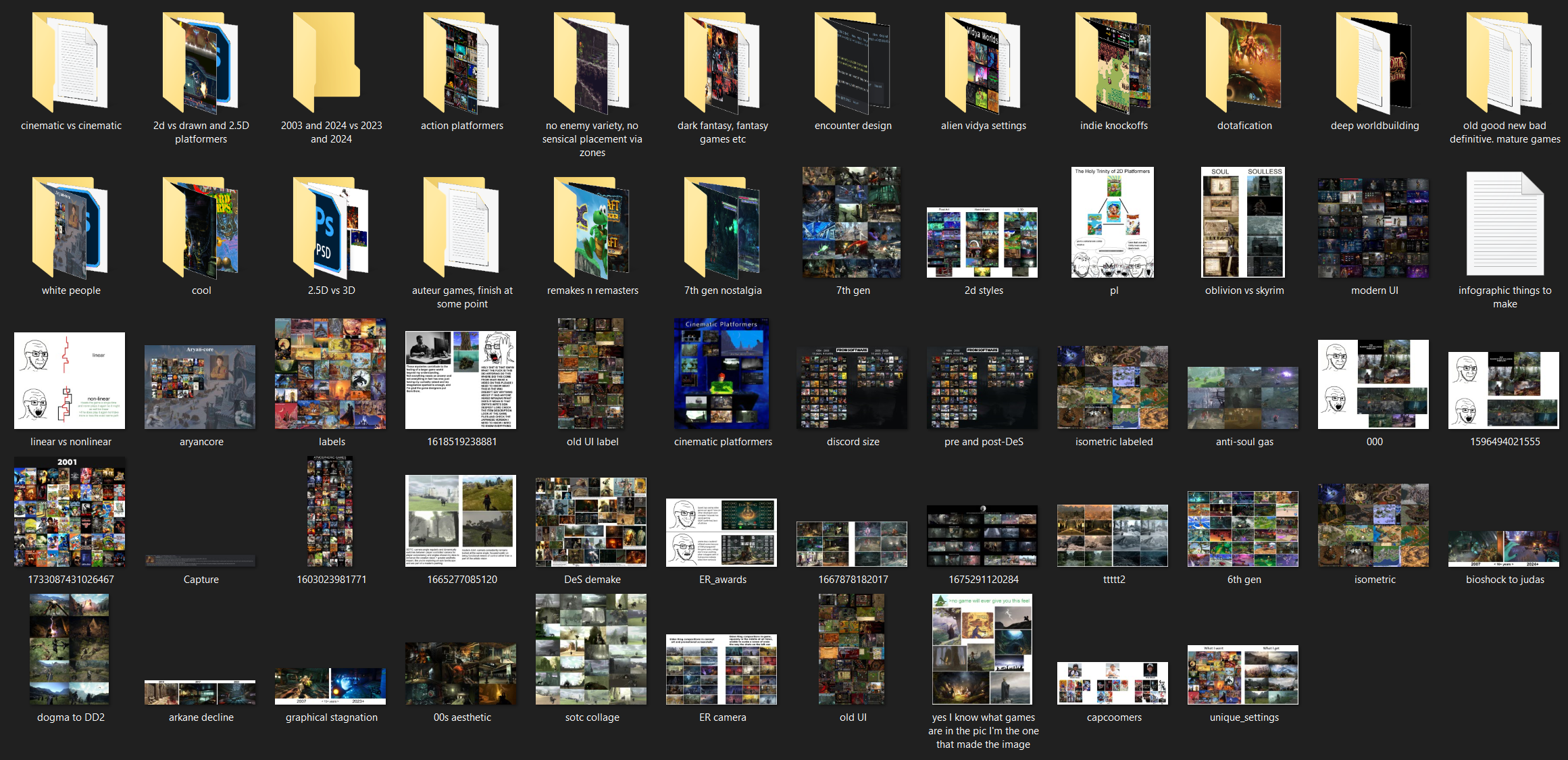Select the '1675291120284' image file
1568x760 pixels.
(982, 536)
